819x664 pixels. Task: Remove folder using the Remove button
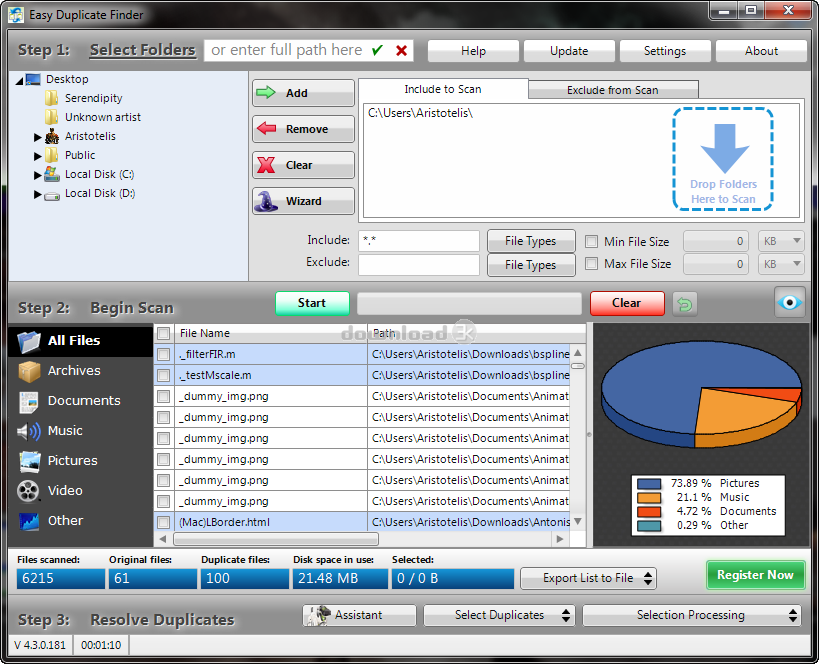pyautogui.click(x=303, y=129)
